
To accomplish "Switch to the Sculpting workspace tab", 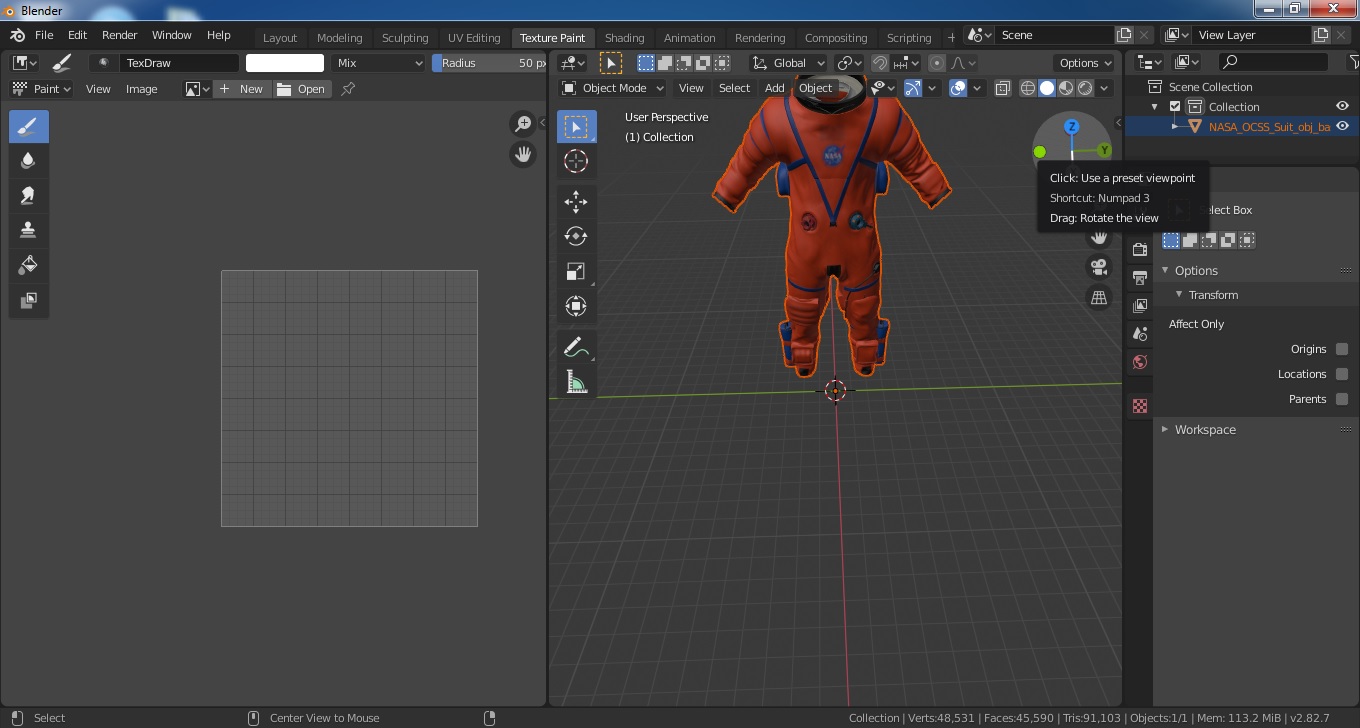I will pos(405,38).
